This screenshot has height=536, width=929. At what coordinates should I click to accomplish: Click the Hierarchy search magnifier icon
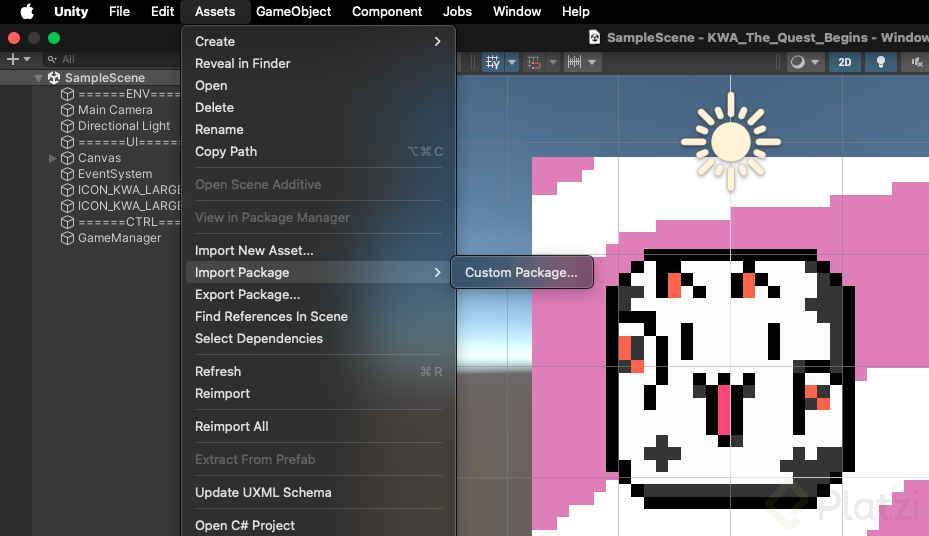52,59
